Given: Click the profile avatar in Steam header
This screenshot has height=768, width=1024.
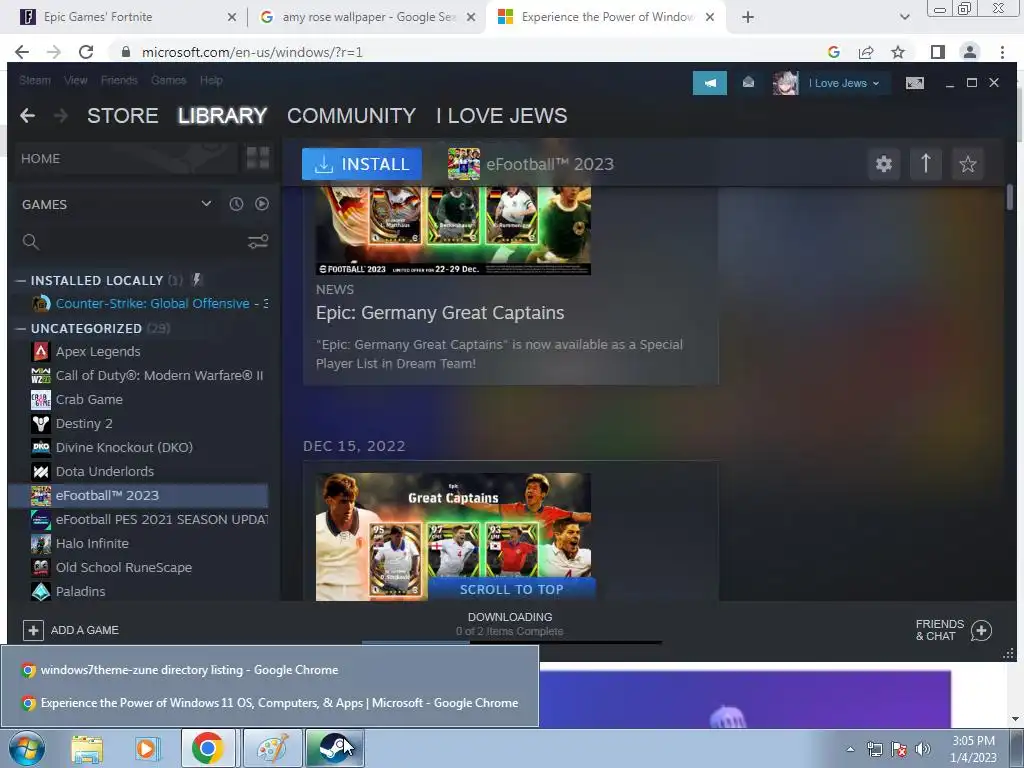Looking at the screenshot, I should click(785, 83).
